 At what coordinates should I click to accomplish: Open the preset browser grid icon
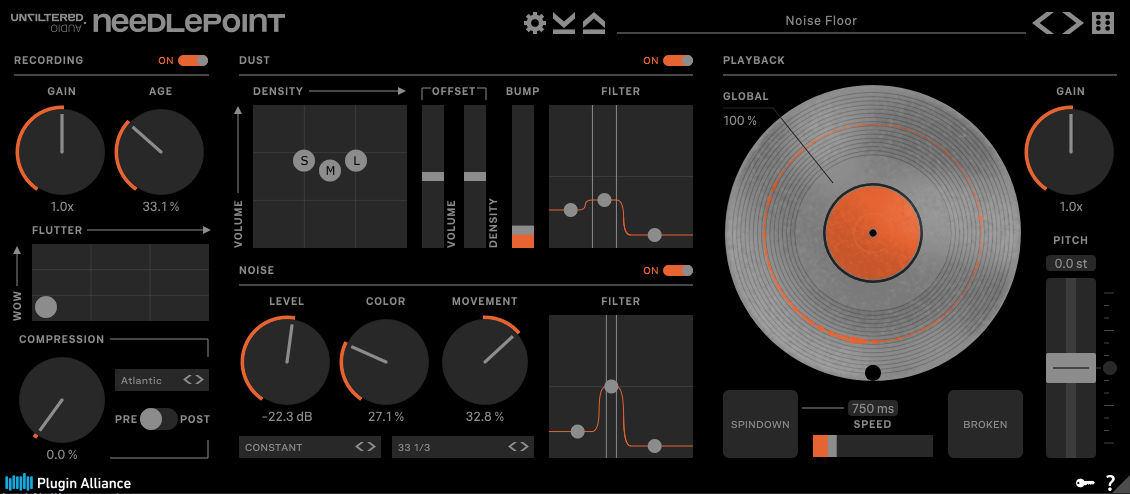pos(1103,23)
